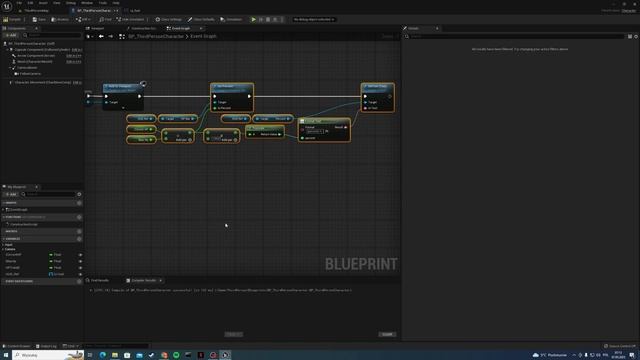Toggle visibility eye of the last Camera variable
This screenshot has height=360, width=640.
click(x=80, y=274)
